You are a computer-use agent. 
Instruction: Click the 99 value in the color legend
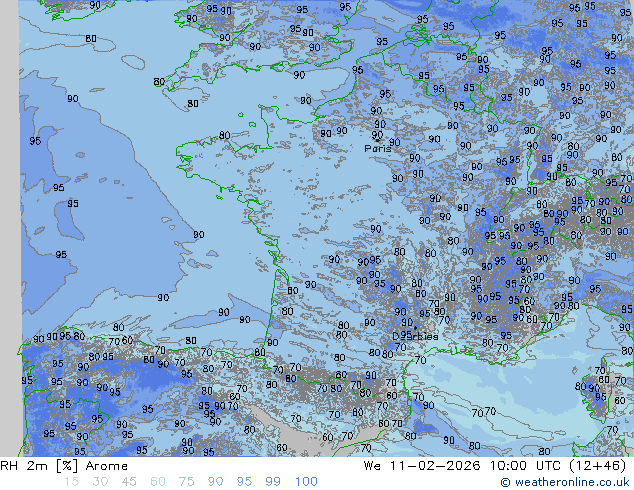273,482
